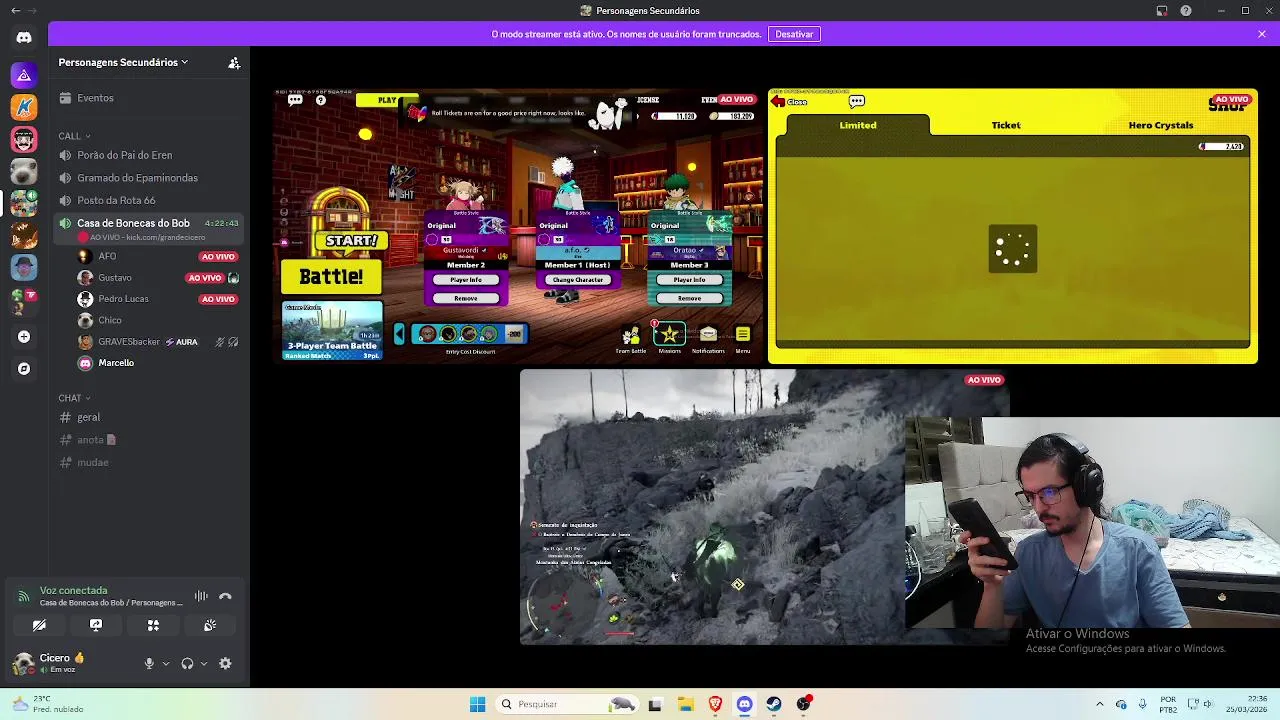Select user Gustavo in voice list
The image size is (1280, 720).
pos(158,277)
